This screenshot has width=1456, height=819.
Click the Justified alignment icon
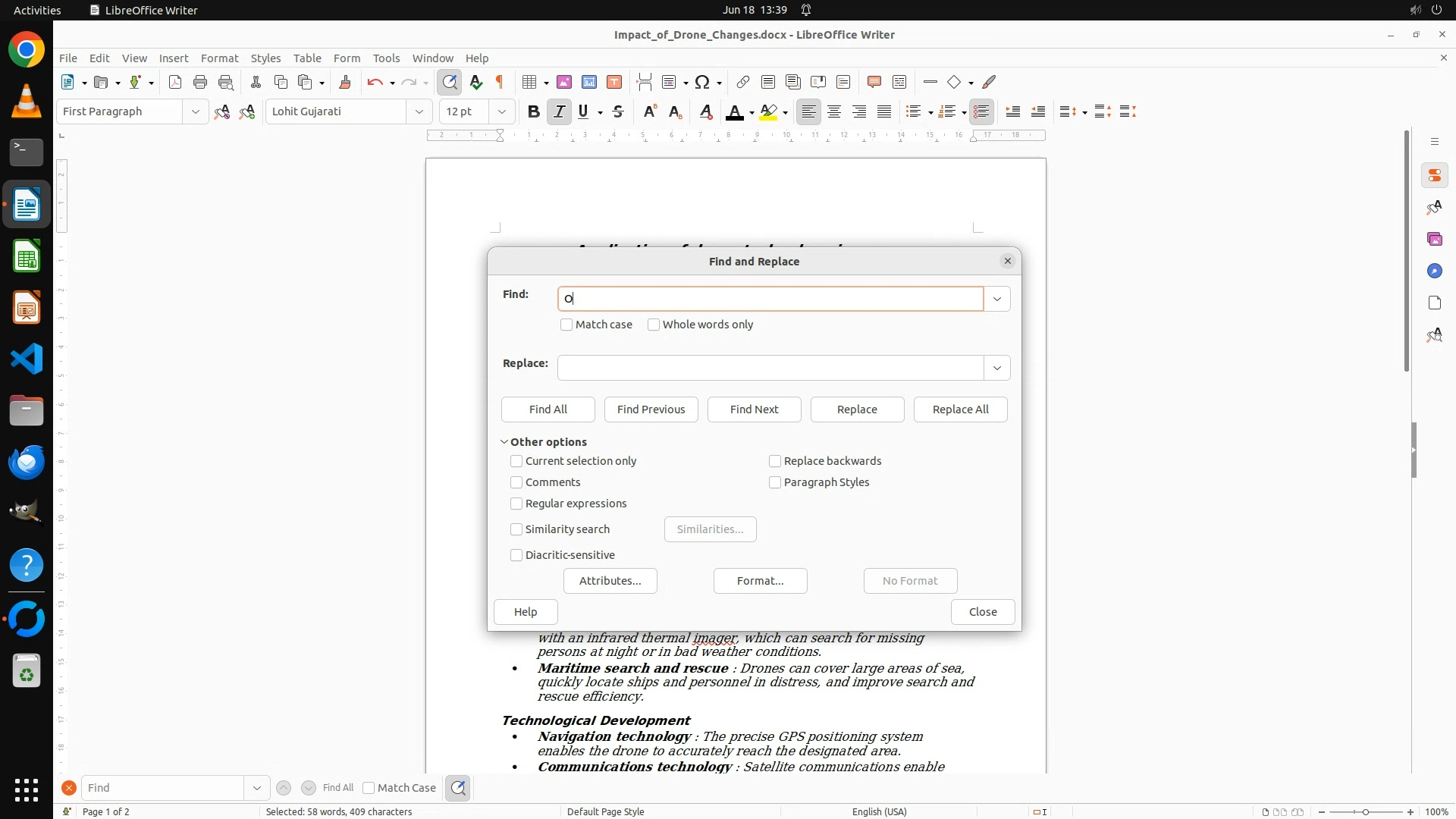click(884, 112)
